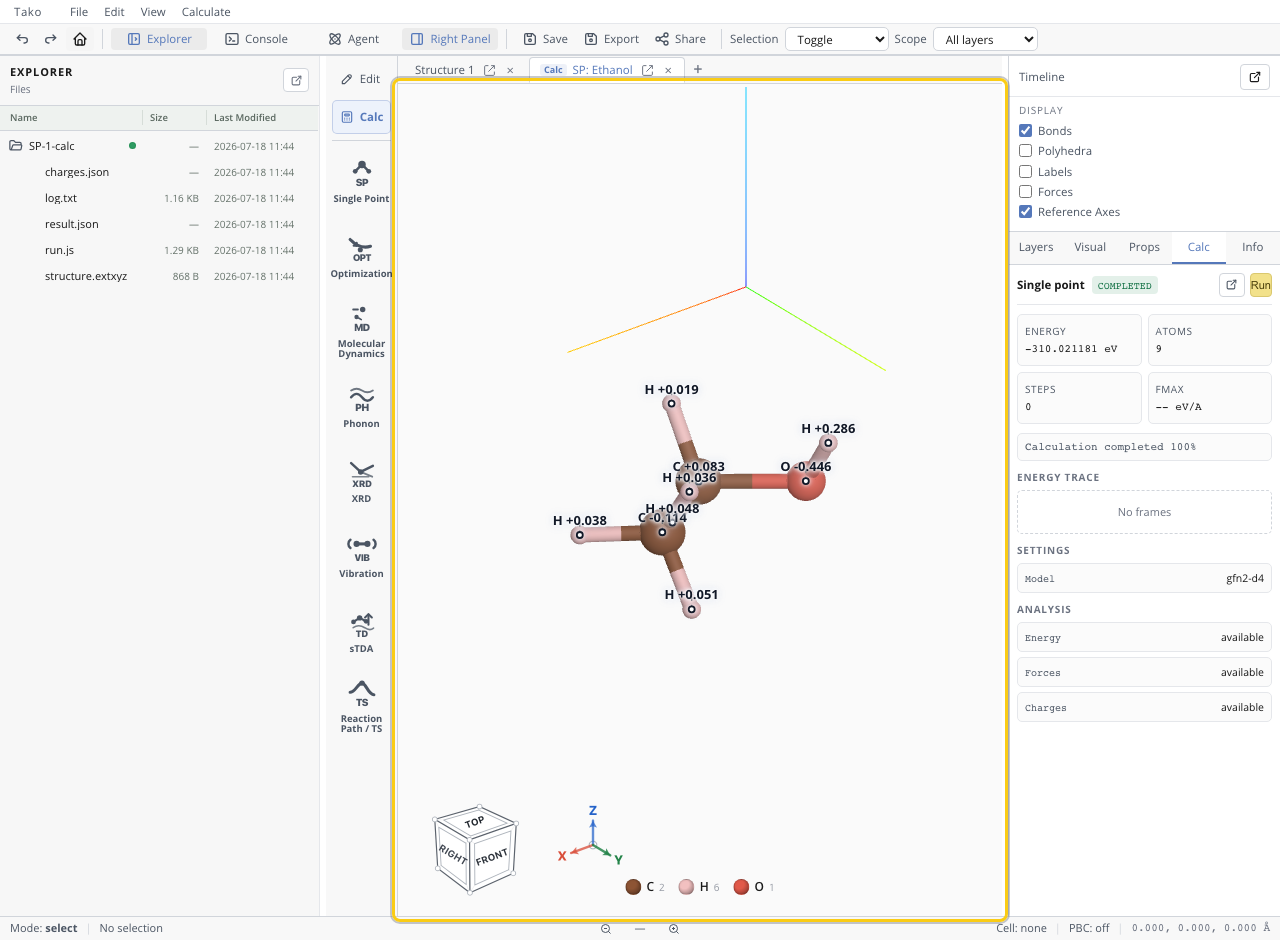The height and width of the screenshot is (940, 1280).
Task: Select the Calc mode tool in sidebar
Action: pyautogui.click(x=361, y=117)
